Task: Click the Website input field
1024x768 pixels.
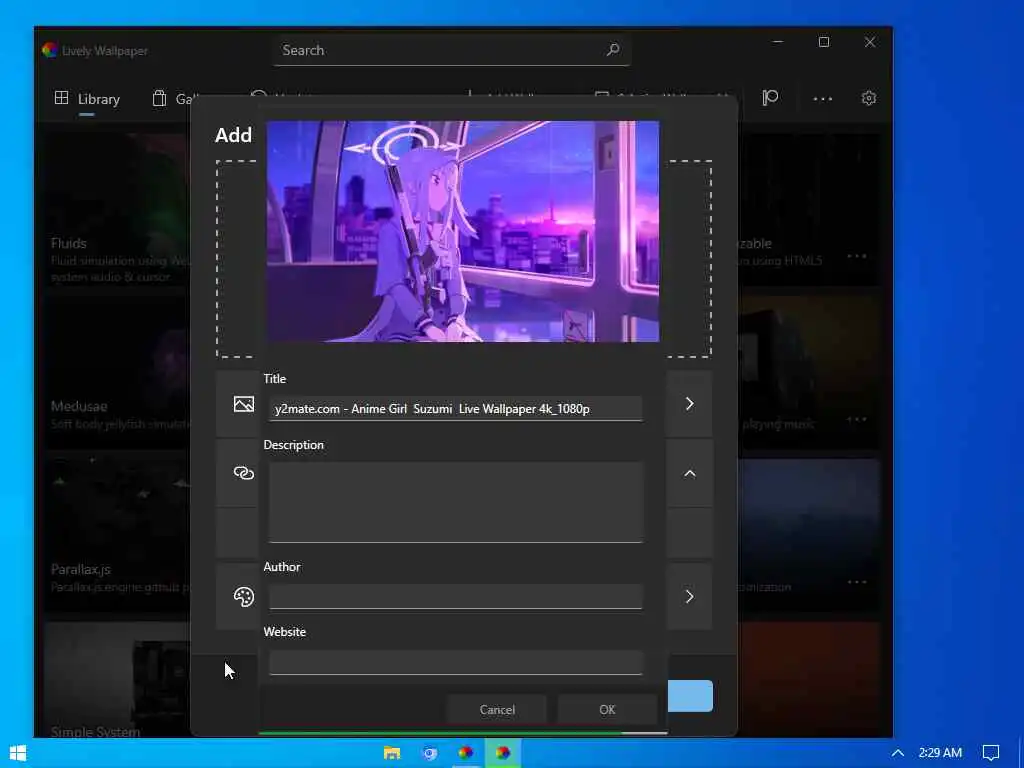Action: pos(456,662)
